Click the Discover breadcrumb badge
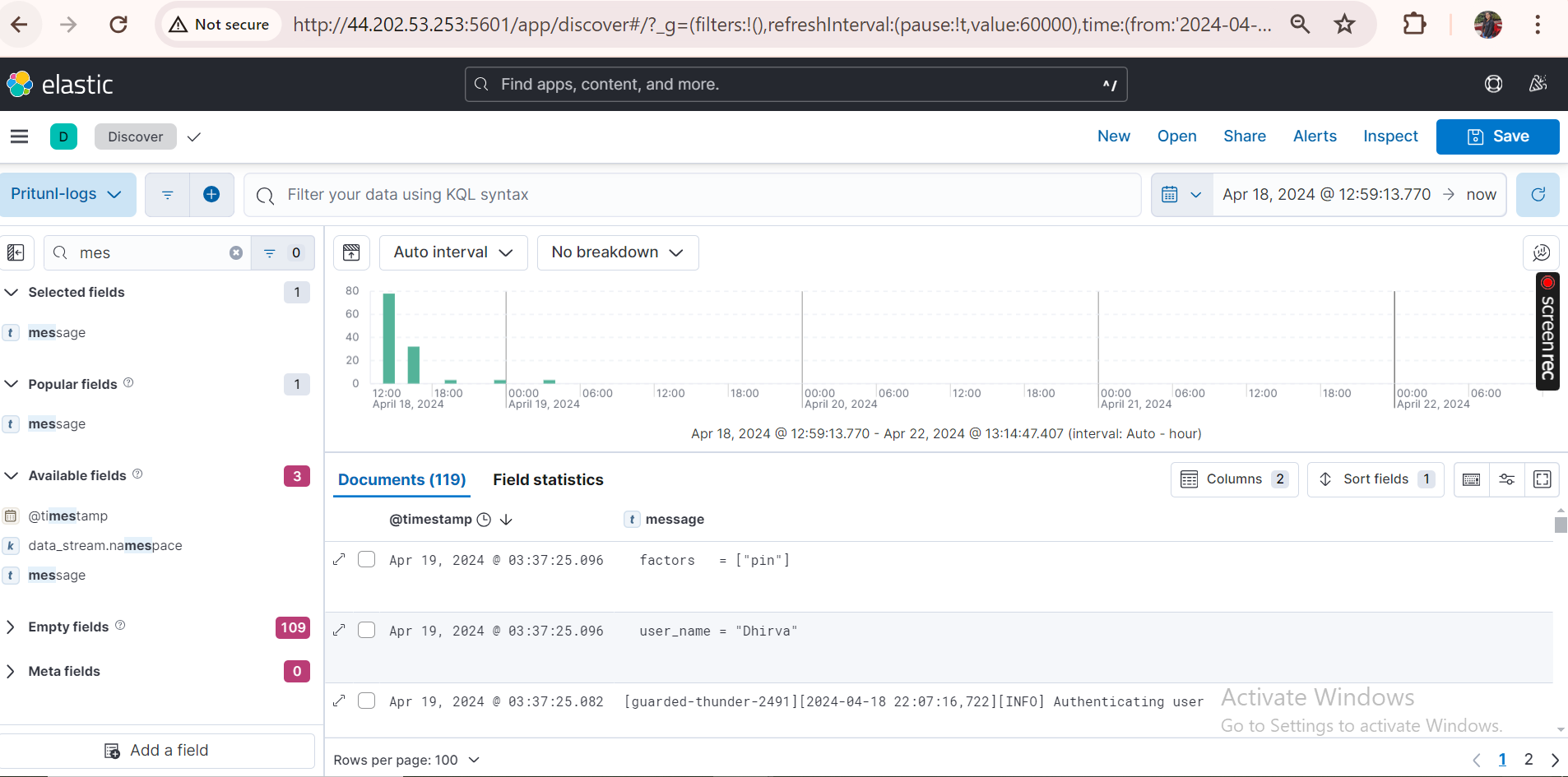This screenshot has width=1568, height=777. tap(136, 136)
